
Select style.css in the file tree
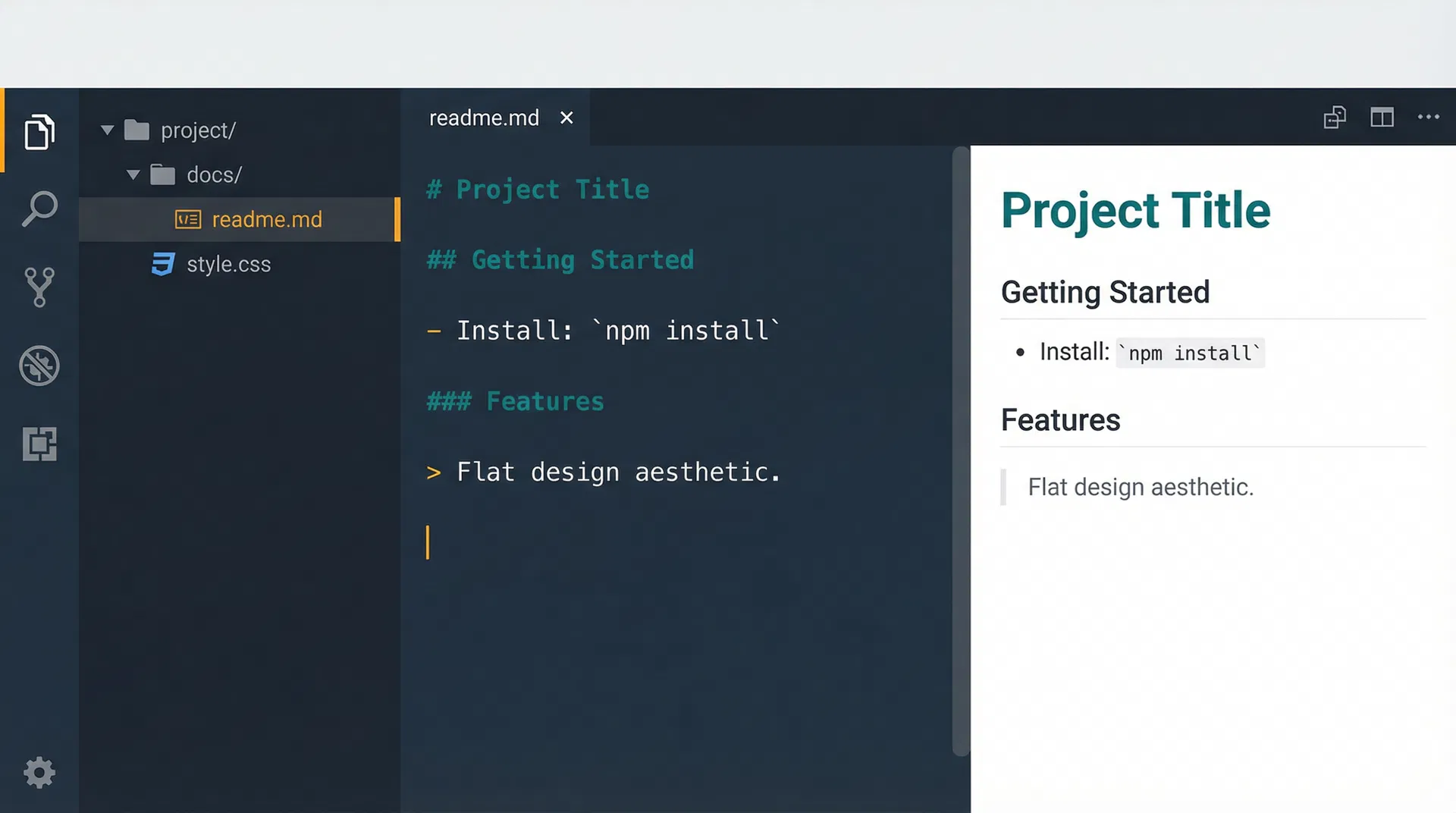pyautogui.click(x=229, y=264)
